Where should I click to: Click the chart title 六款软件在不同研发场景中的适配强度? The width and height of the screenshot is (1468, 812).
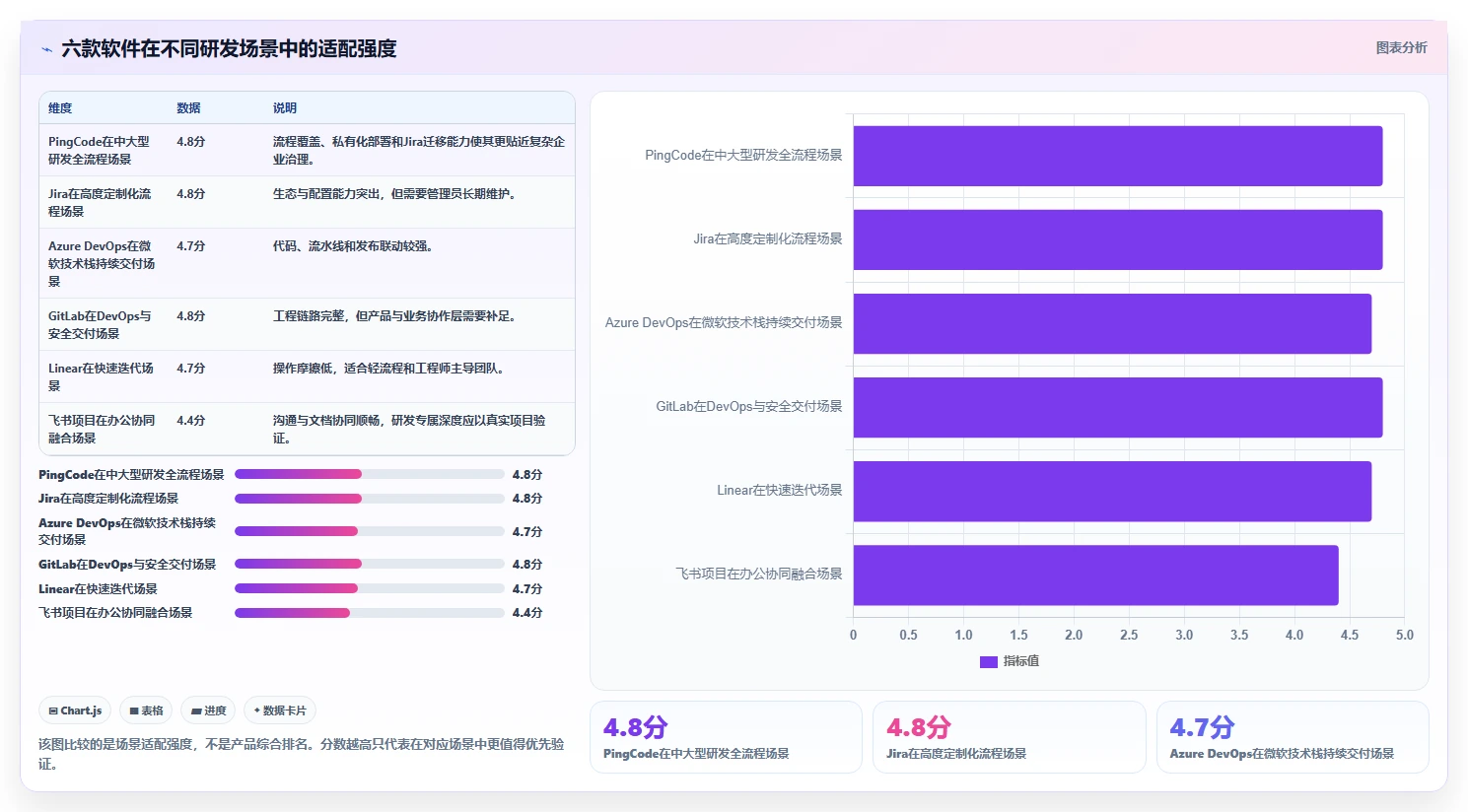pos(229,49)
